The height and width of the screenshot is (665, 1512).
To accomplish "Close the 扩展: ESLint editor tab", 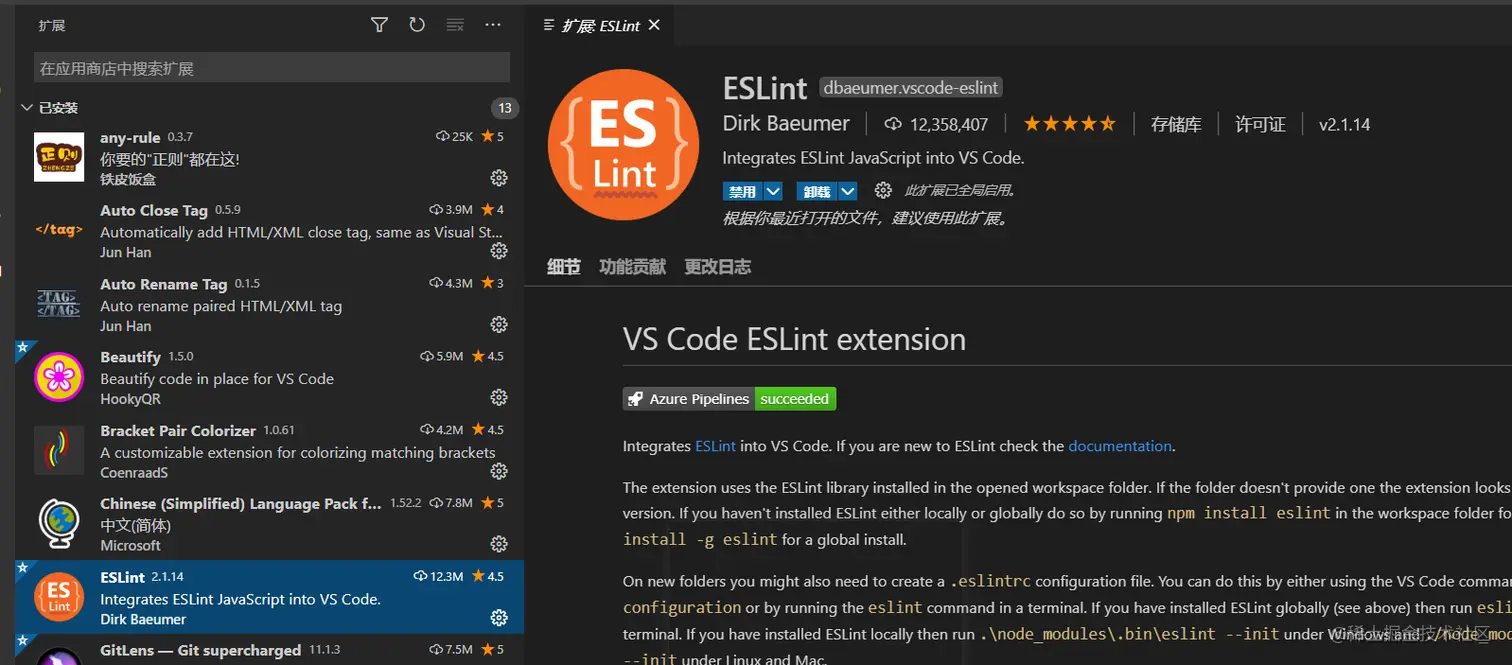I will 654,25.
